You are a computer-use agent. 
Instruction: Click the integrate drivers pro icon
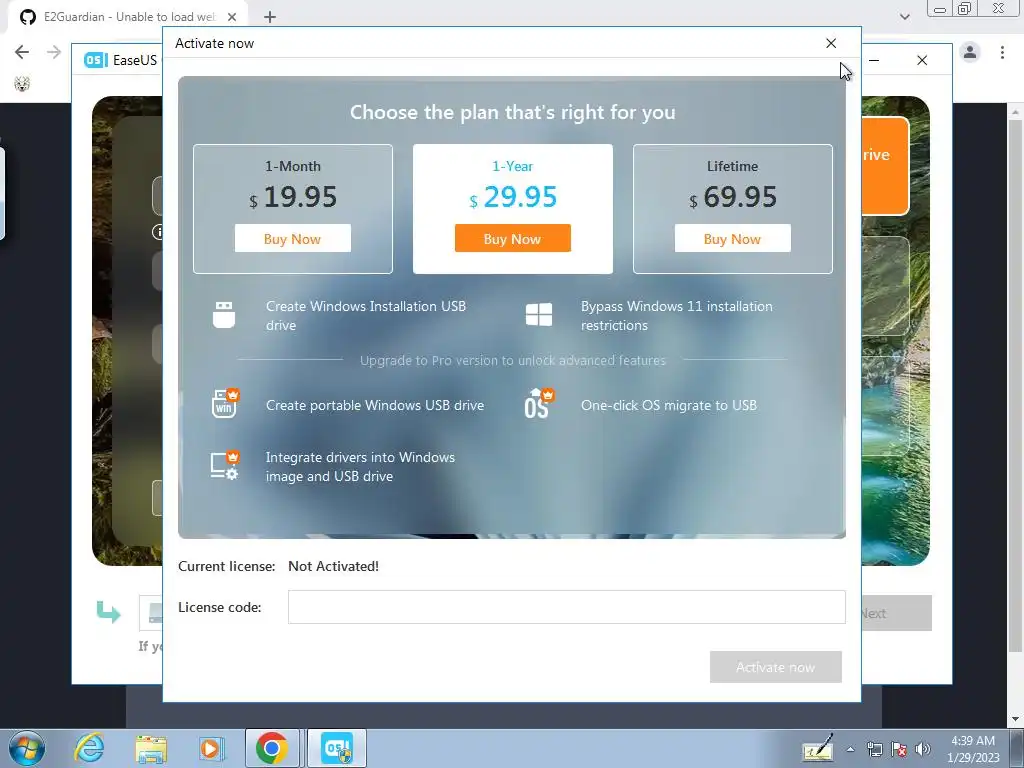point(225,466)
